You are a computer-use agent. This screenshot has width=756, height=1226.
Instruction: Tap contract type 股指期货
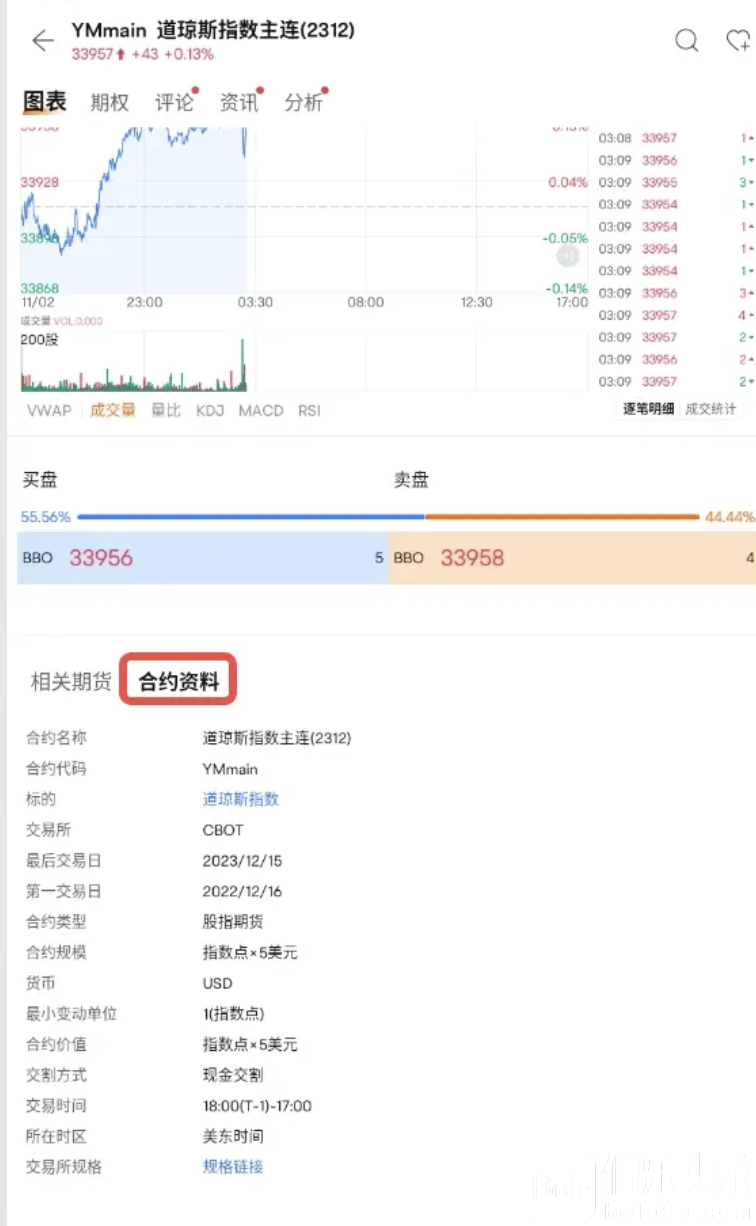pos(233,922)
